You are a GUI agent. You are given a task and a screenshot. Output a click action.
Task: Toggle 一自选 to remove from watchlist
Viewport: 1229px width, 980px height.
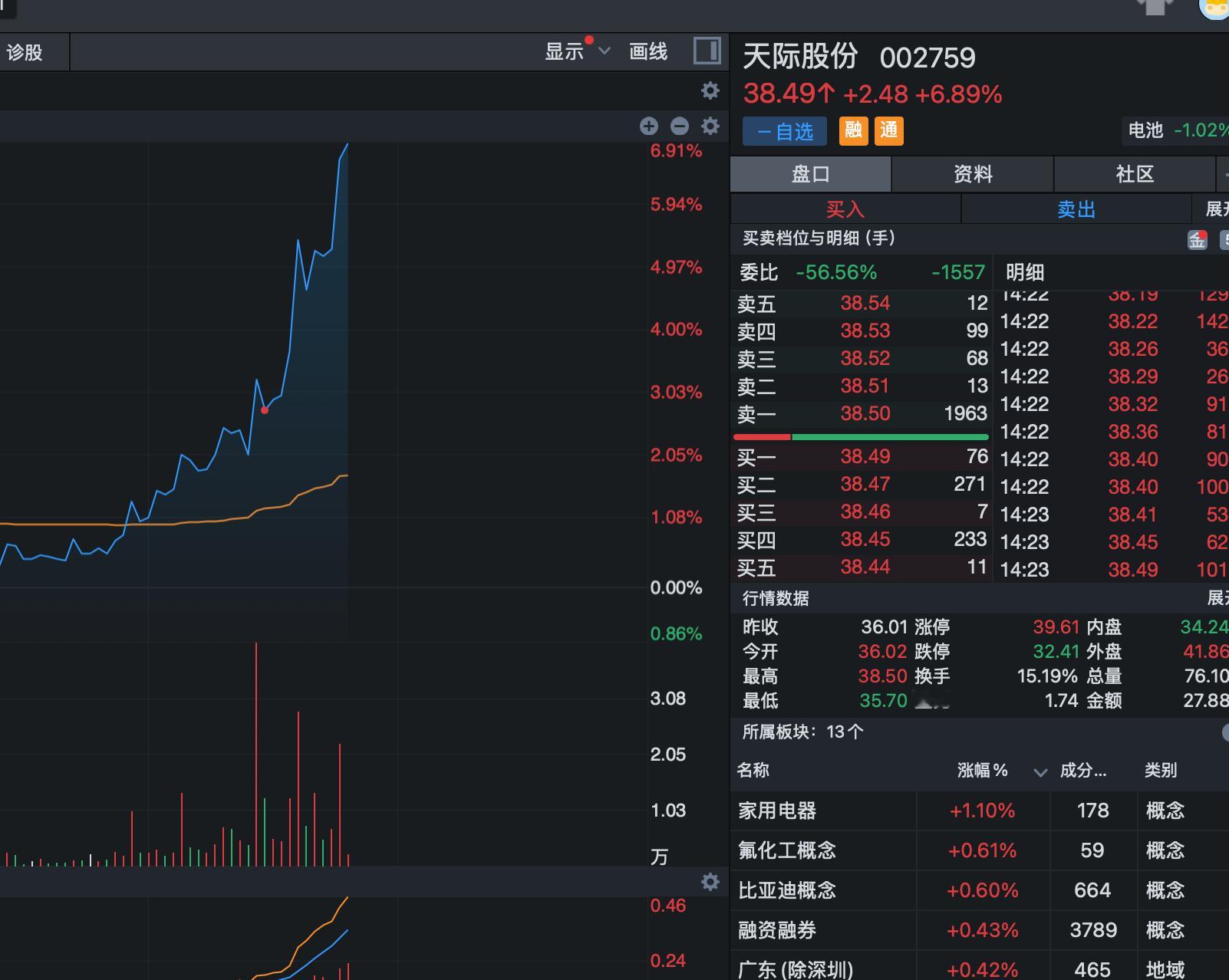point(785,131)
